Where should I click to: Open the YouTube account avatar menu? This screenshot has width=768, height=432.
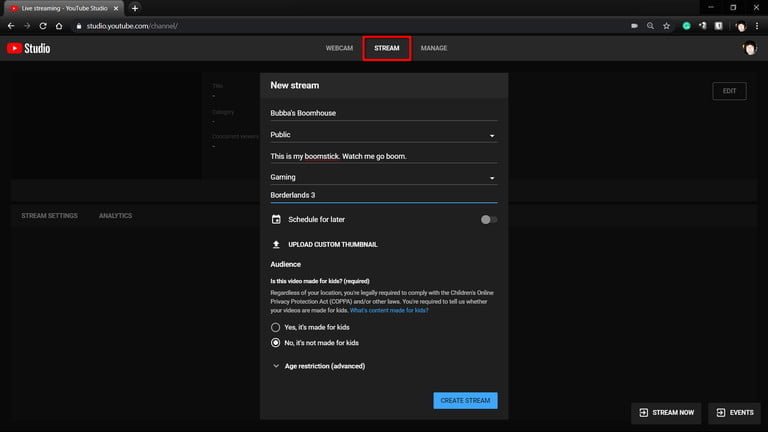[749, 48]
